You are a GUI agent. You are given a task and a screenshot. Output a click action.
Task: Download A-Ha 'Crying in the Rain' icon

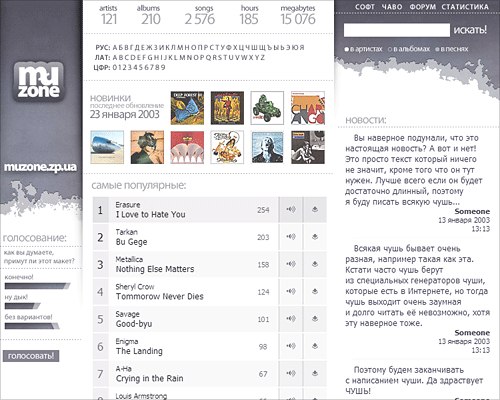(315, 373)
